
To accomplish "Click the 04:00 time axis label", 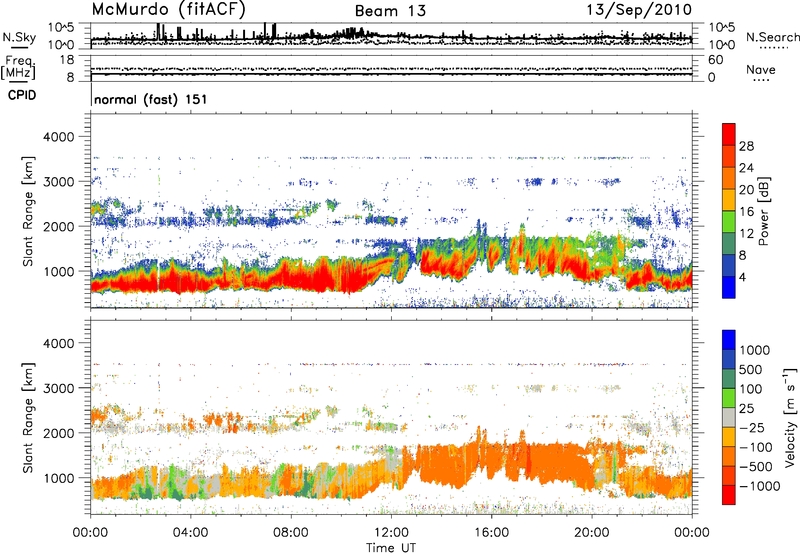I will coord(191,533).
